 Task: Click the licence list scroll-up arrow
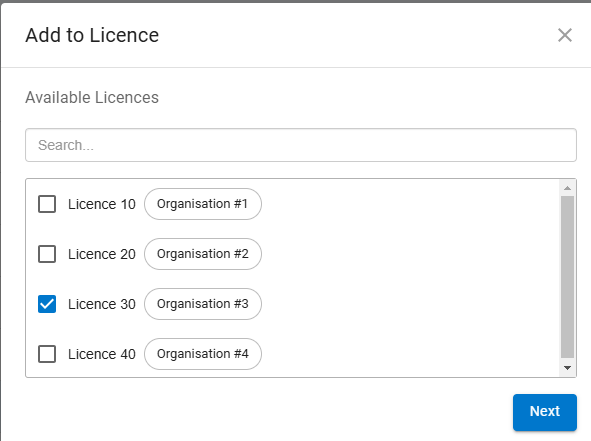click(567, 188)
